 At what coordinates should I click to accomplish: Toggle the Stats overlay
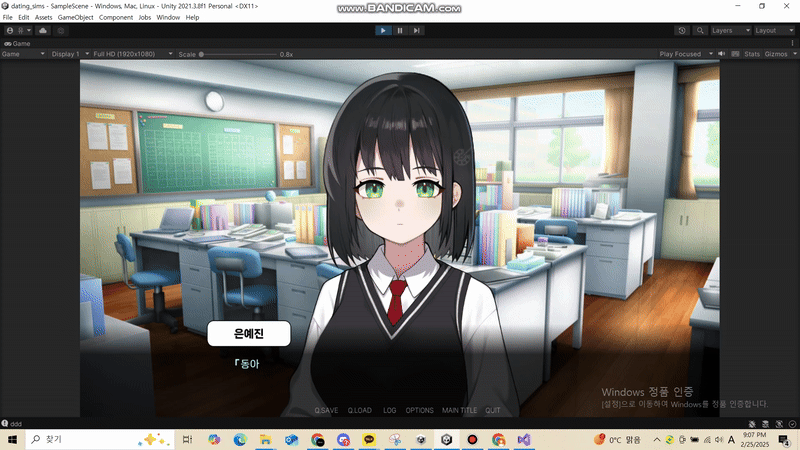[x=752, y=54]
